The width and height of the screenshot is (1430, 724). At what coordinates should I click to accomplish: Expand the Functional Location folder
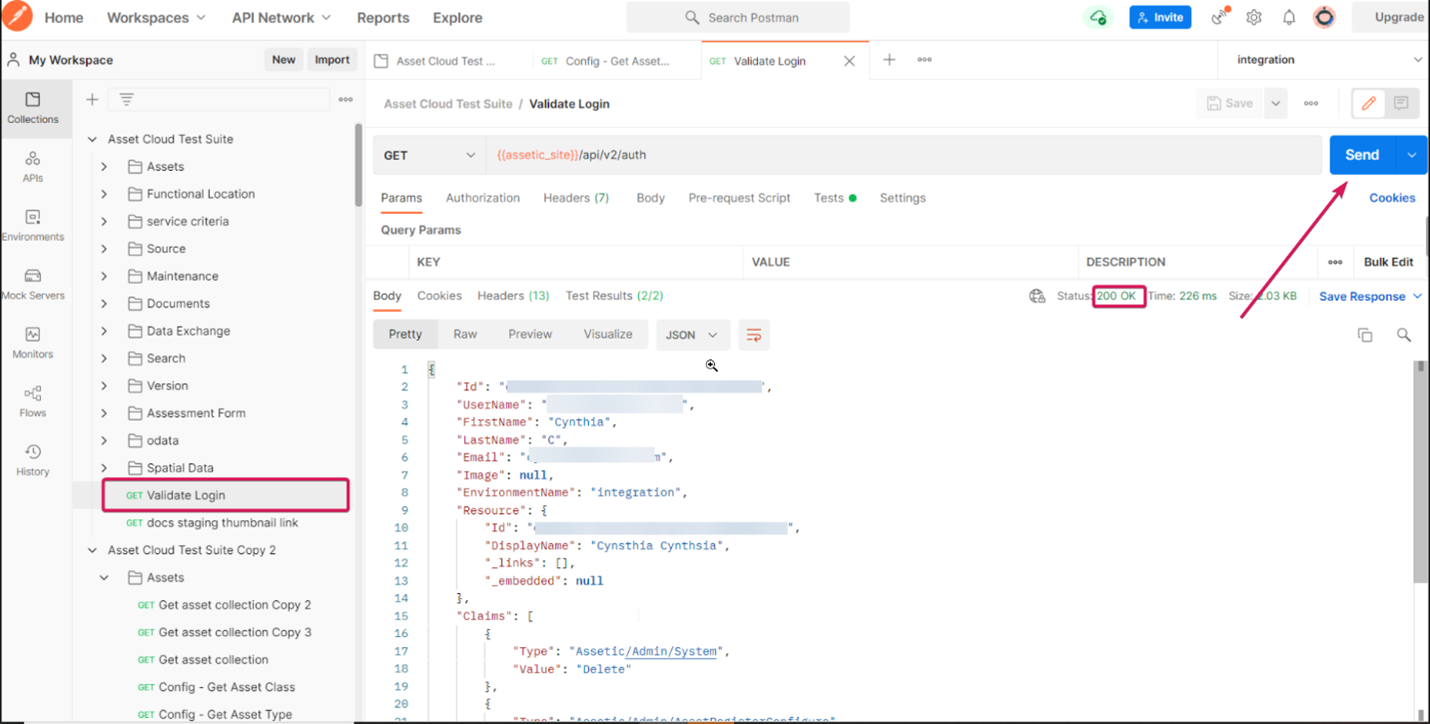[104, 194]
